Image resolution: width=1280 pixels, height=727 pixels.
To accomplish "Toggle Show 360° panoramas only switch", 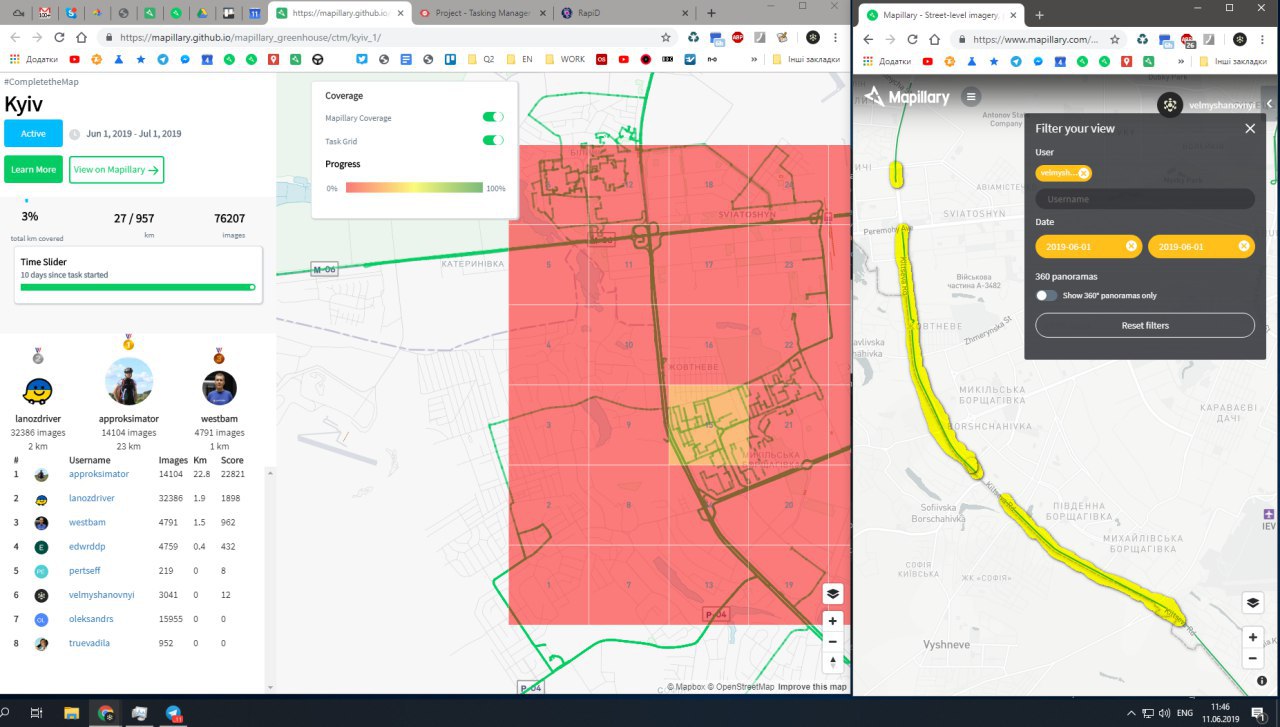I will pyautogui.click(x=1047, y=295).
